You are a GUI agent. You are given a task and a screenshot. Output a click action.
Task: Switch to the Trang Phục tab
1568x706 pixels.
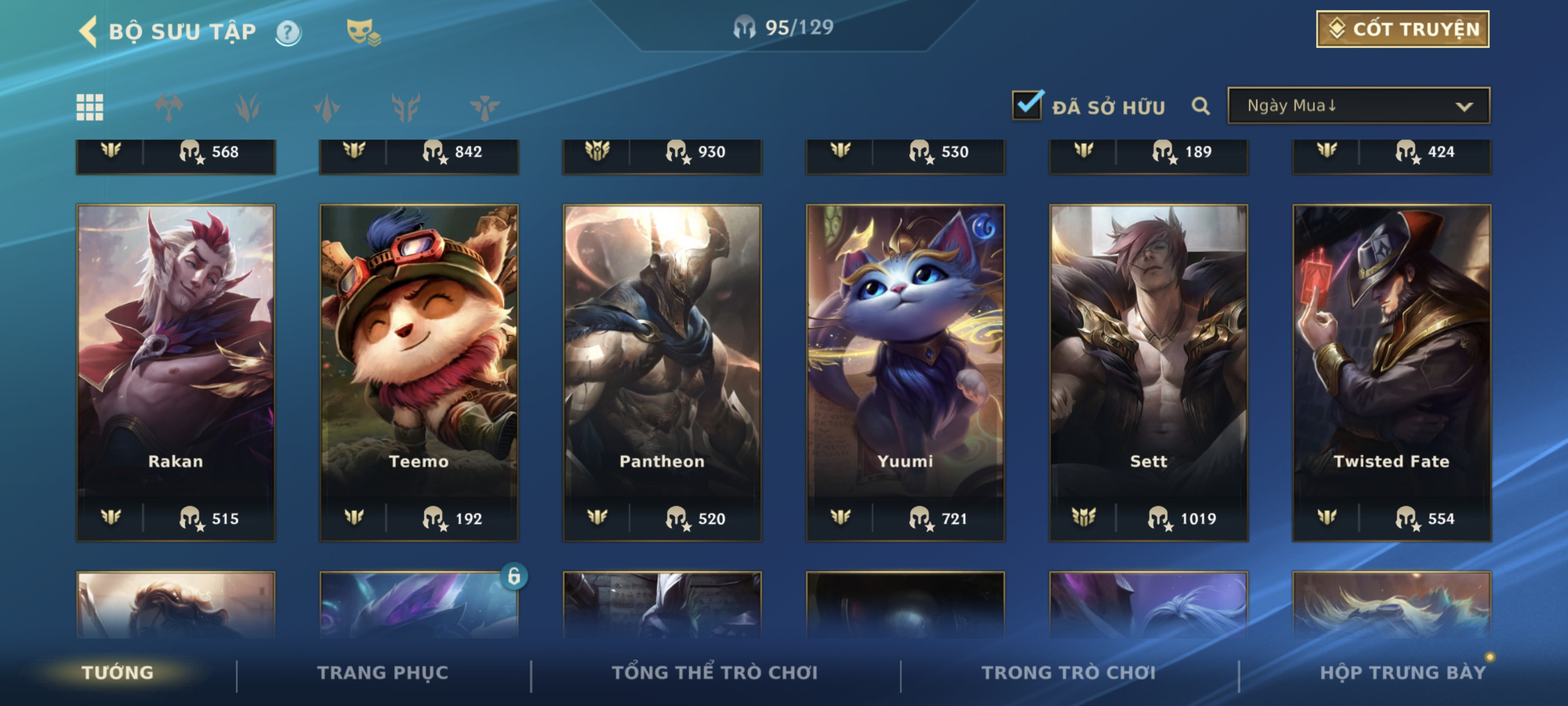[x=382, y=672]
